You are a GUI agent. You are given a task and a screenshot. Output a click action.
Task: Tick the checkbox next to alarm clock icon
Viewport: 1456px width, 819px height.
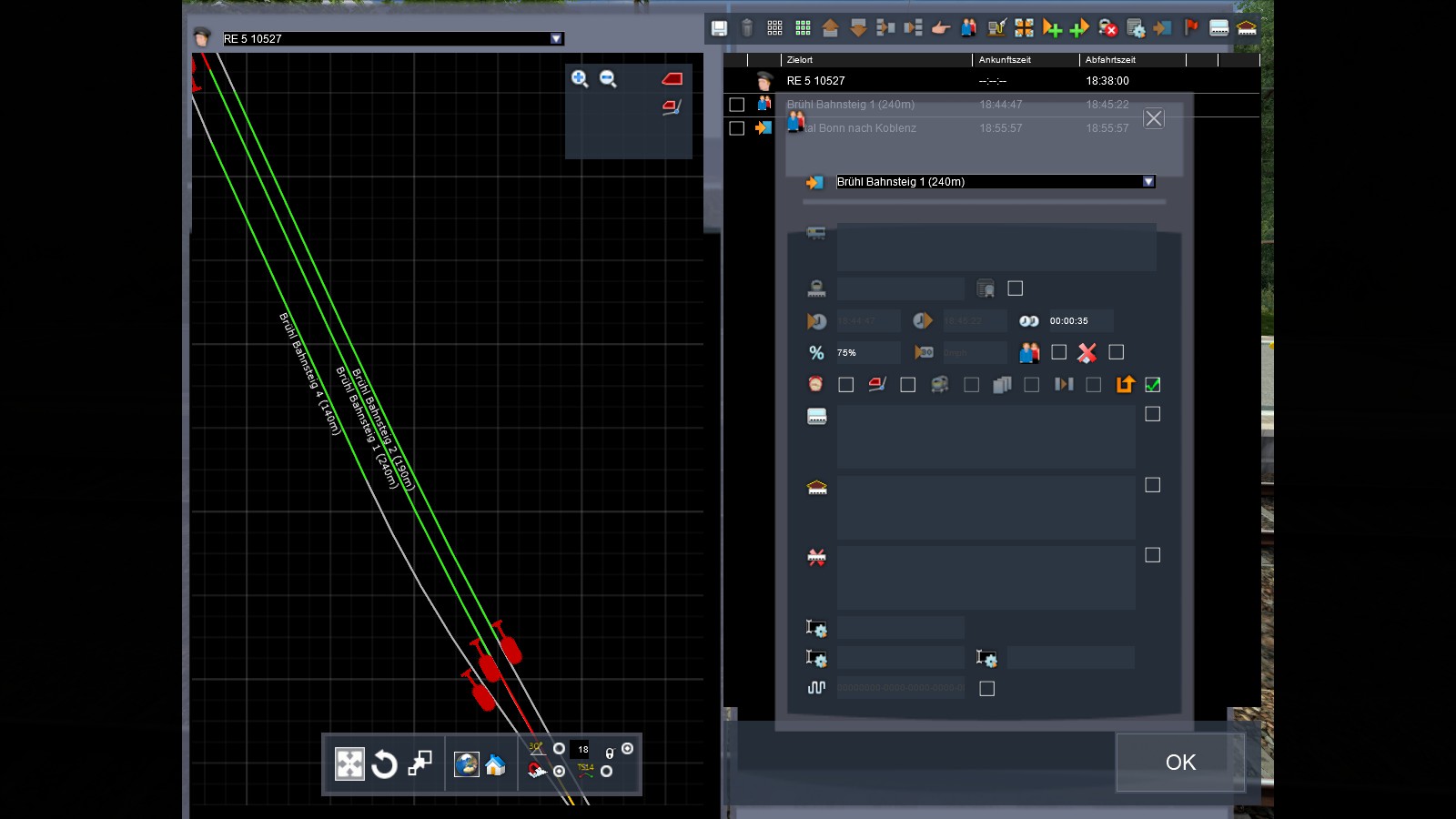tap(845, 385)
